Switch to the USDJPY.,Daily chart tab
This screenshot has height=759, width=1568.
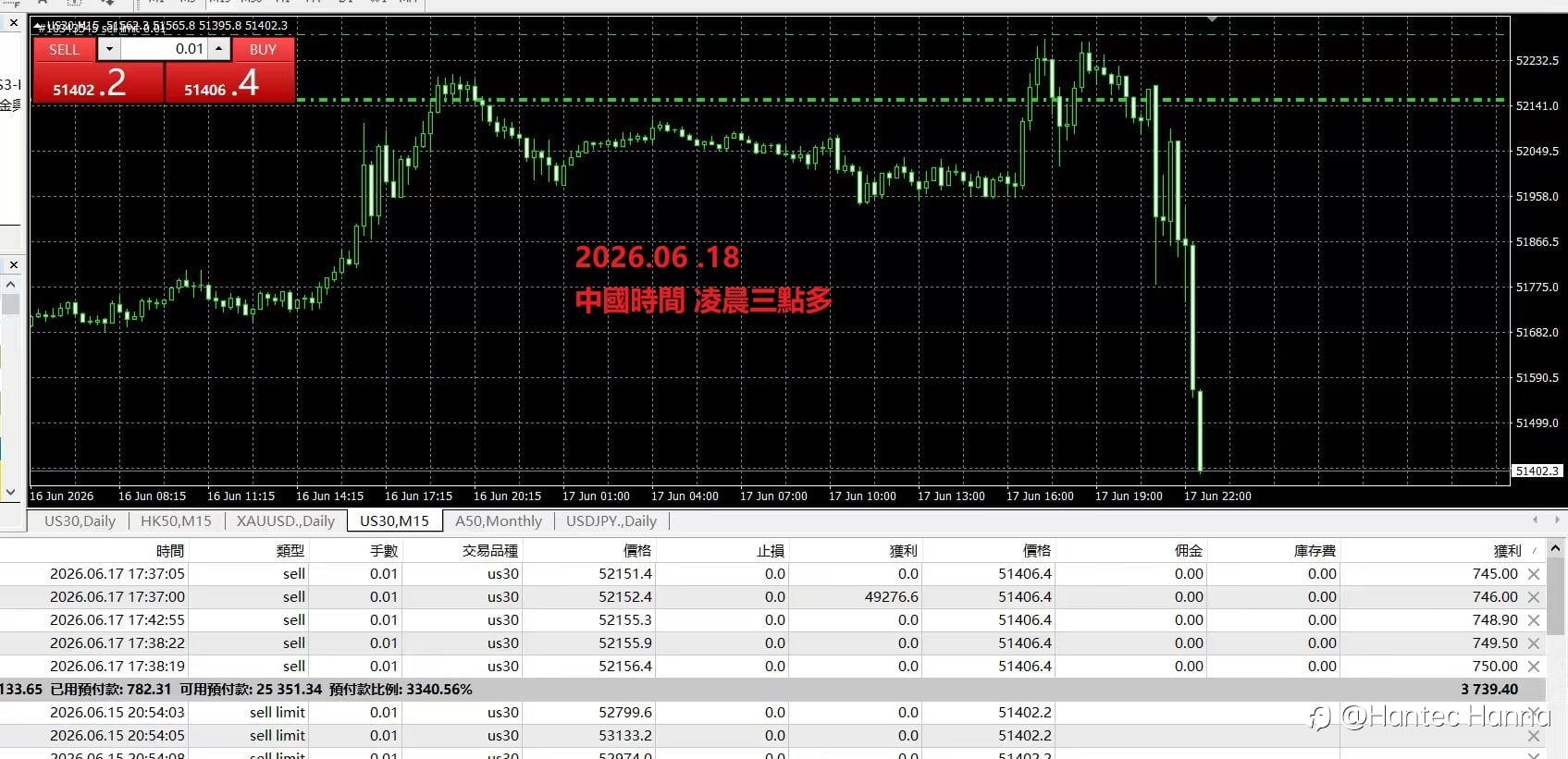point(611,521)
